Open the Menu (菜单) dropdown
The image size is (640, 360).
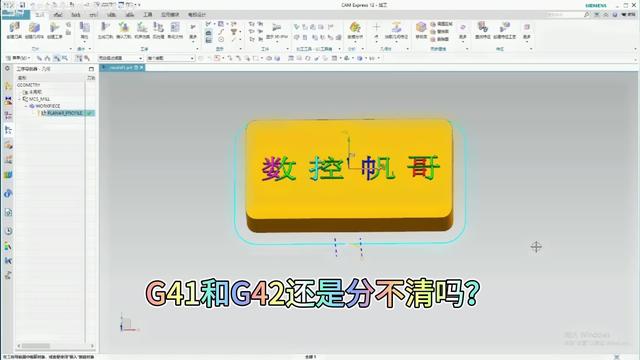click(x=18, y=58)
